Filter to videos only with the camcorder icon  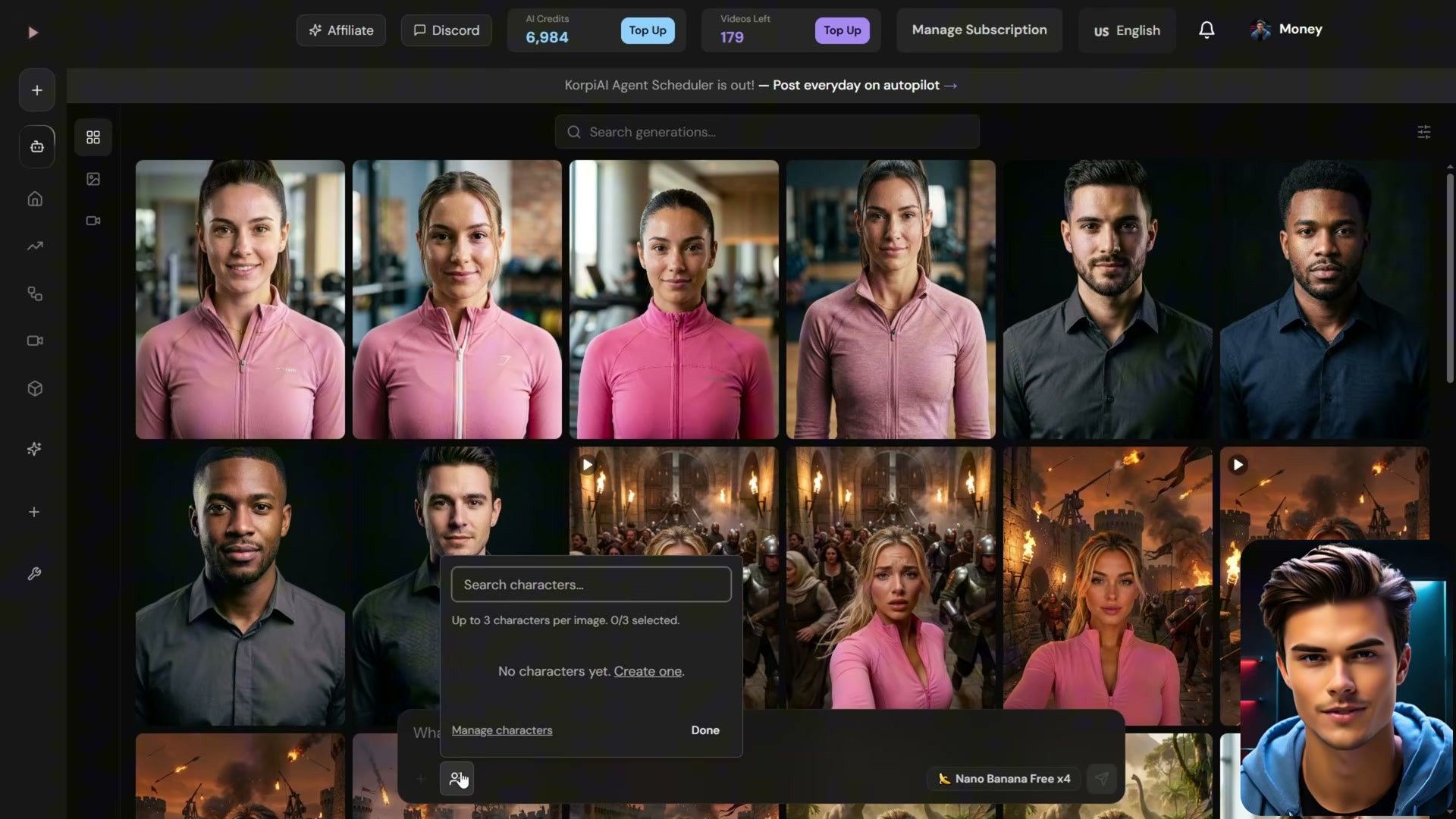click(93, 221)
